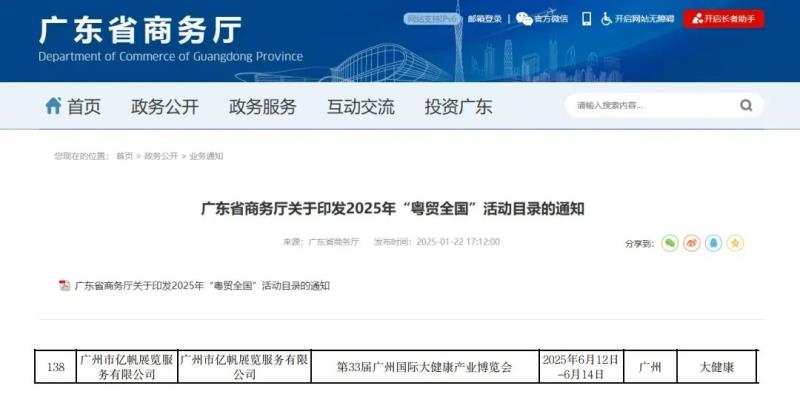800x420 pixels.
Task: Open the 政务公开 navigation menu
Action: 165,107
